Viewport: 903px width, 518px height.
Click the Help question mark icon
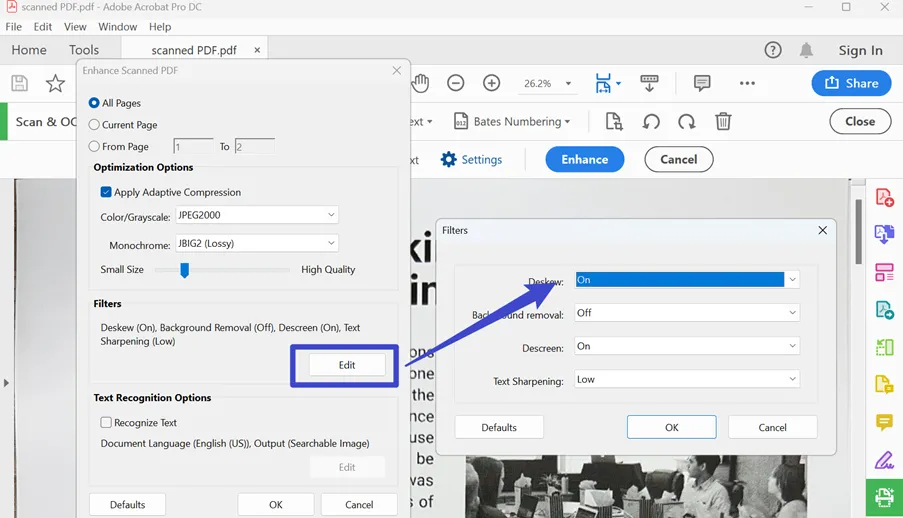pos(773,50)
